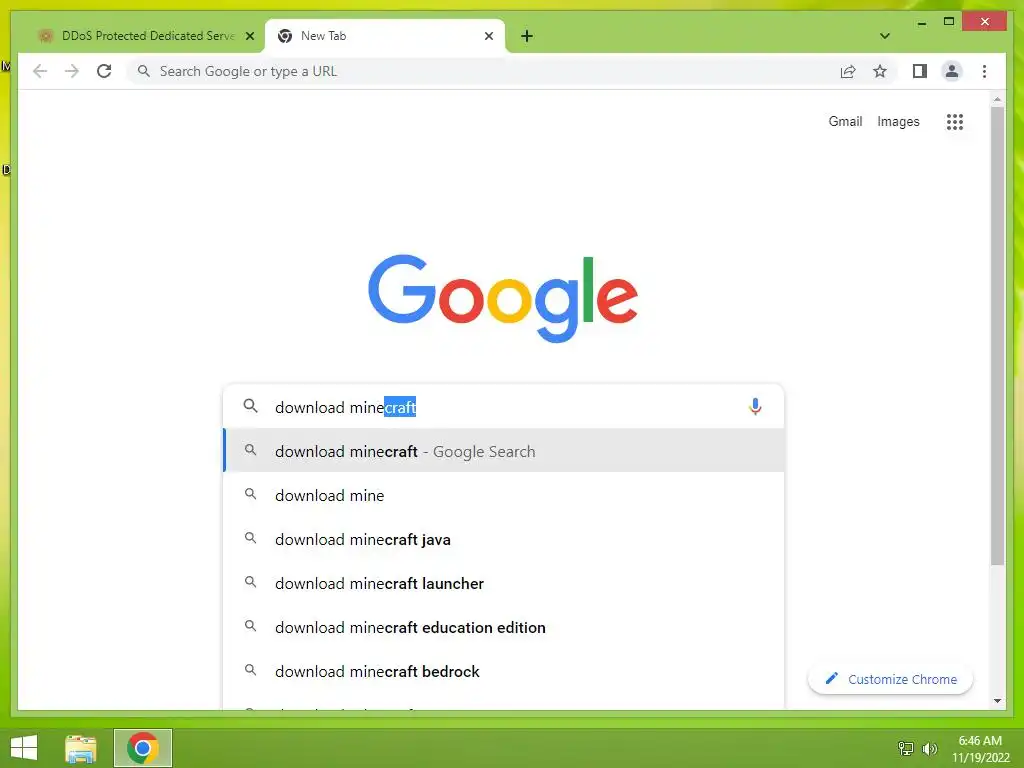
Task: Click the search icon beside 'download minecraft education edition'
Action: 250,626
